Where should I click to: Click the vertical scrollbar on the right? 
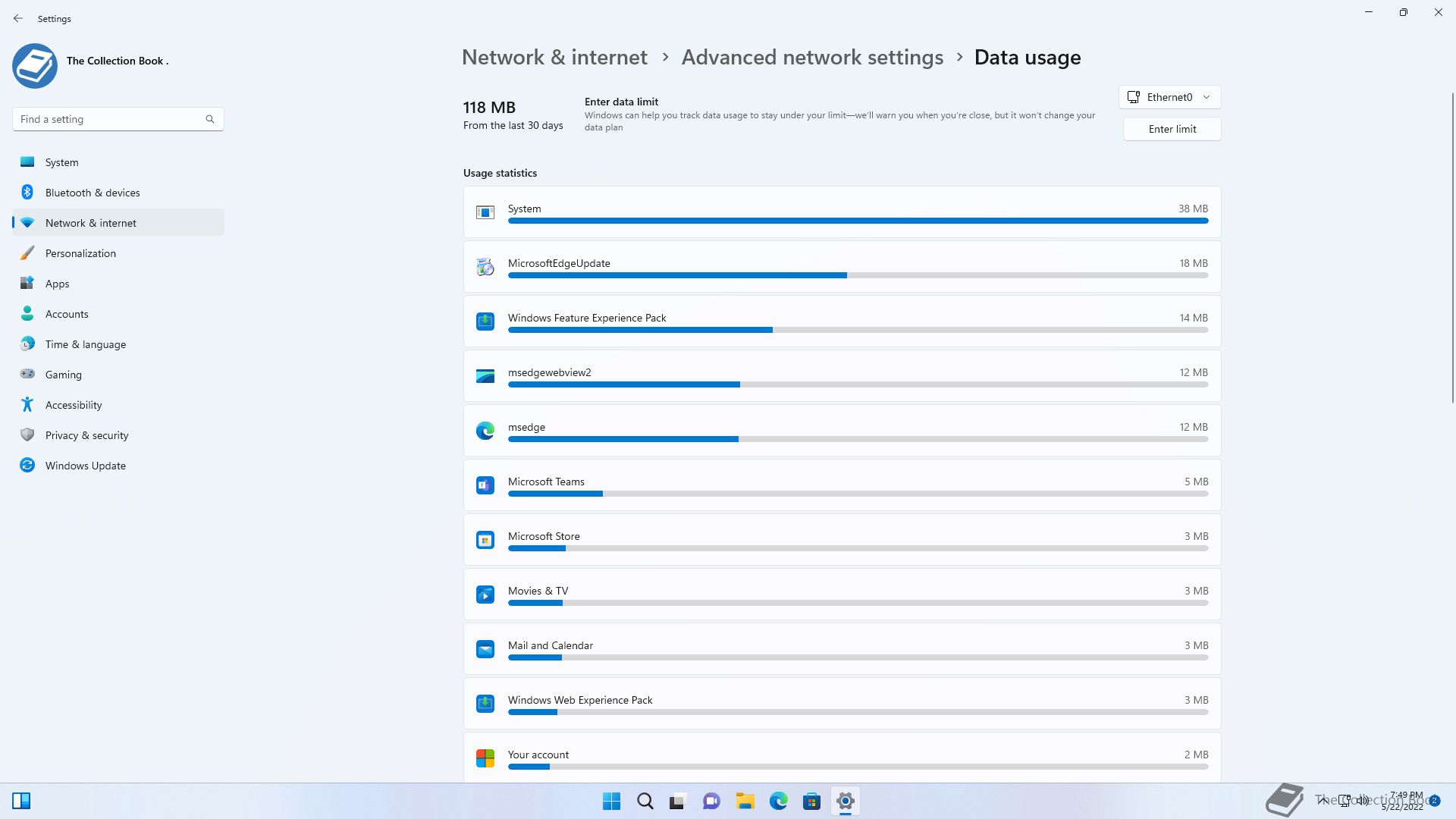point(1453,247)
